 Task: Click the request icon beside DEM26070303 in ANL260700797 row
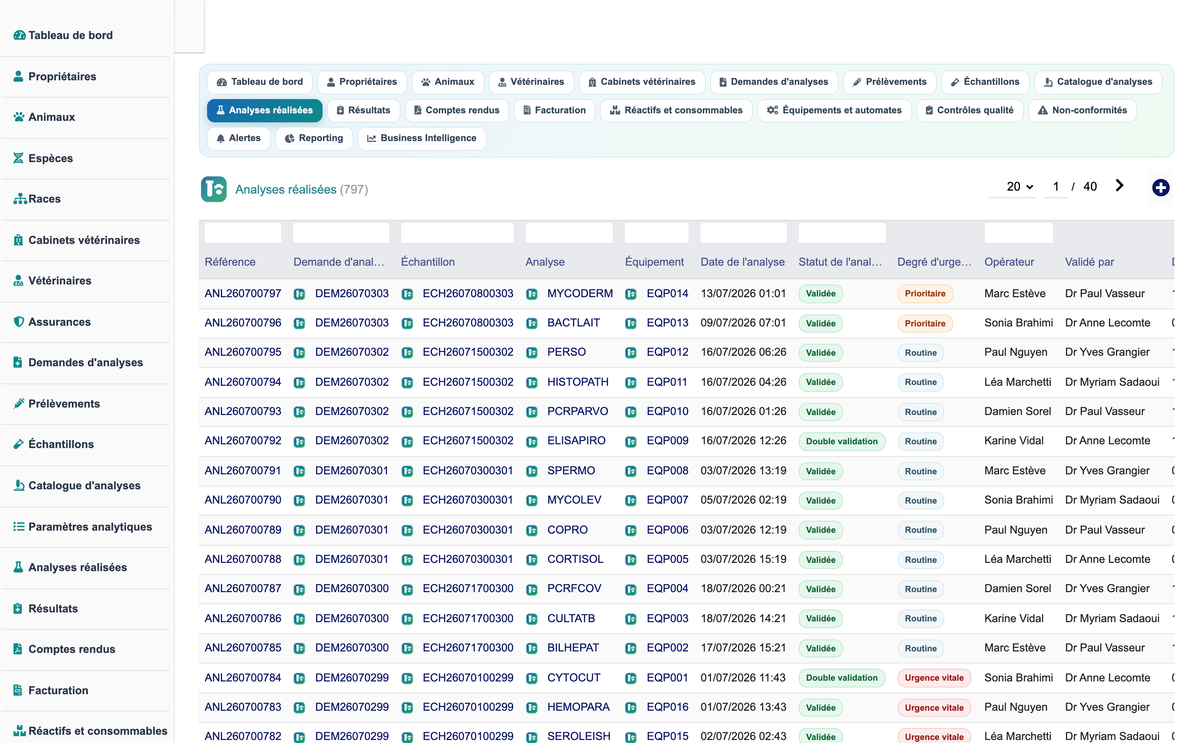299,294
